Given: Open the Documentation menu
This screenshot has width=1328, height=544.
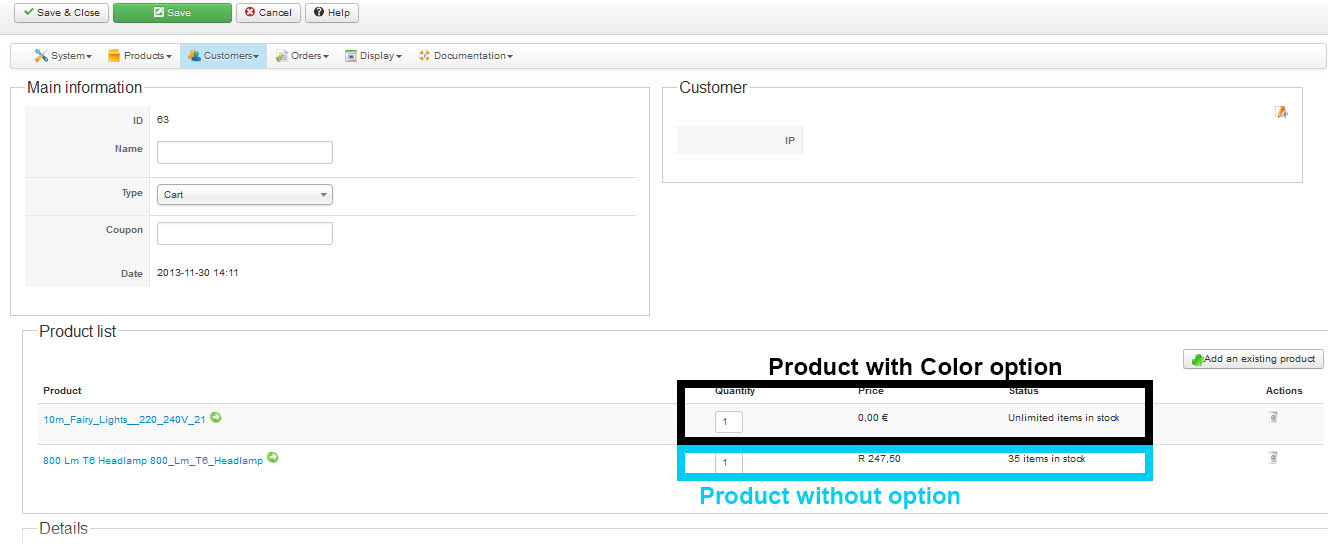Looking at the screenshot, I should 466,56.
